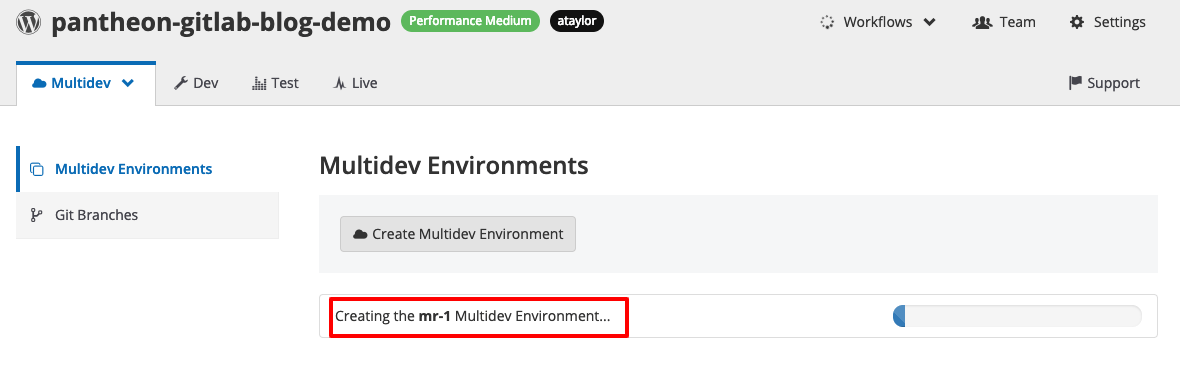Image resolution: width=1180 pixels, height=368 pixels.
Task: Click Create Multidev Environment button
Action: tap(458, 234)
